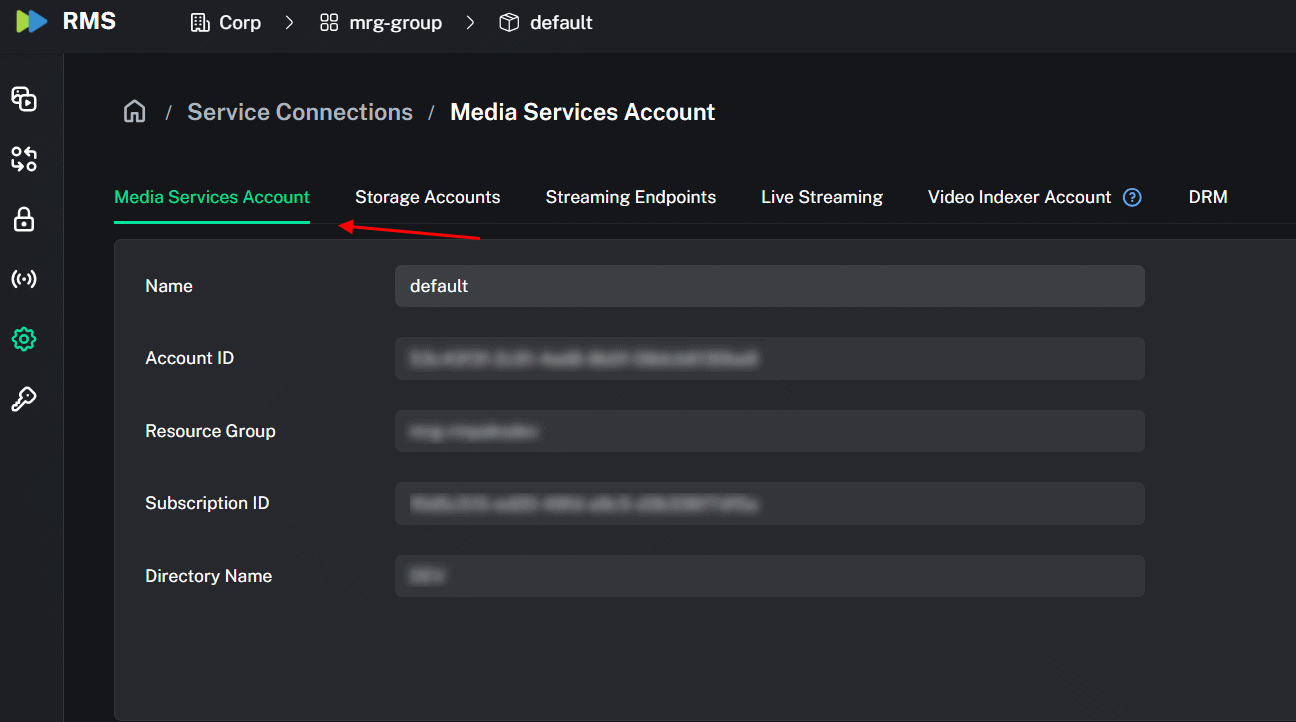The image size is (1296, 722).
Task: Open the Streaming Endpoints tab
Action: (631, 197)
